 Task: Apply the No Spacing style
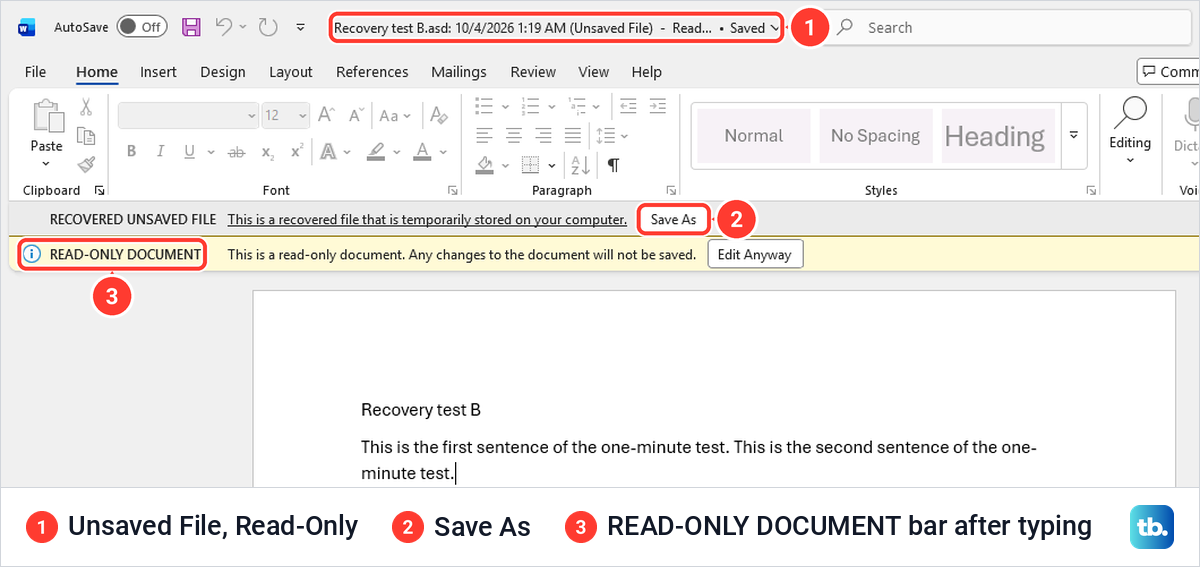(x=875, y=136)
